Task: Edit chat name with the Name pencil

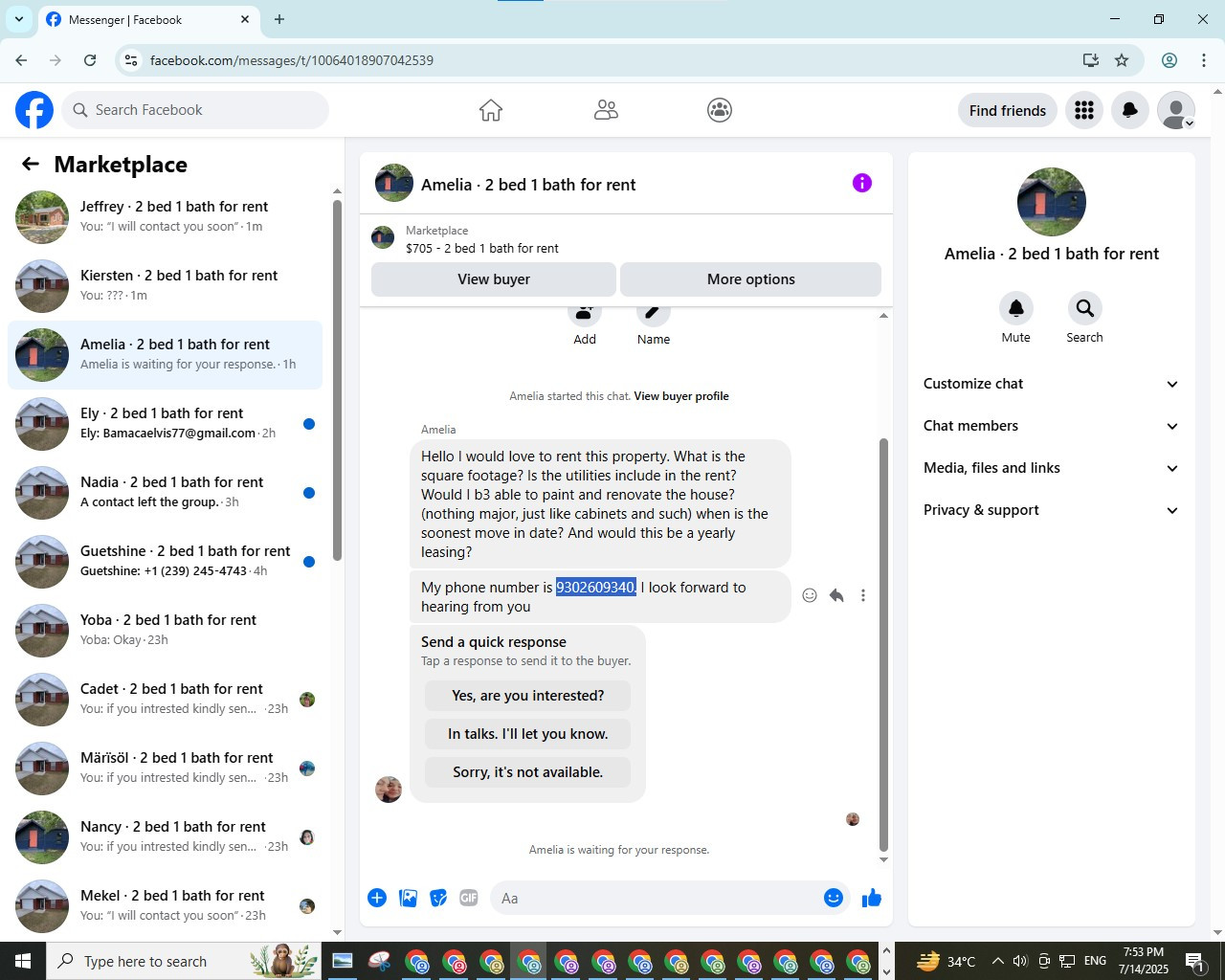Action: pos(654,317)
